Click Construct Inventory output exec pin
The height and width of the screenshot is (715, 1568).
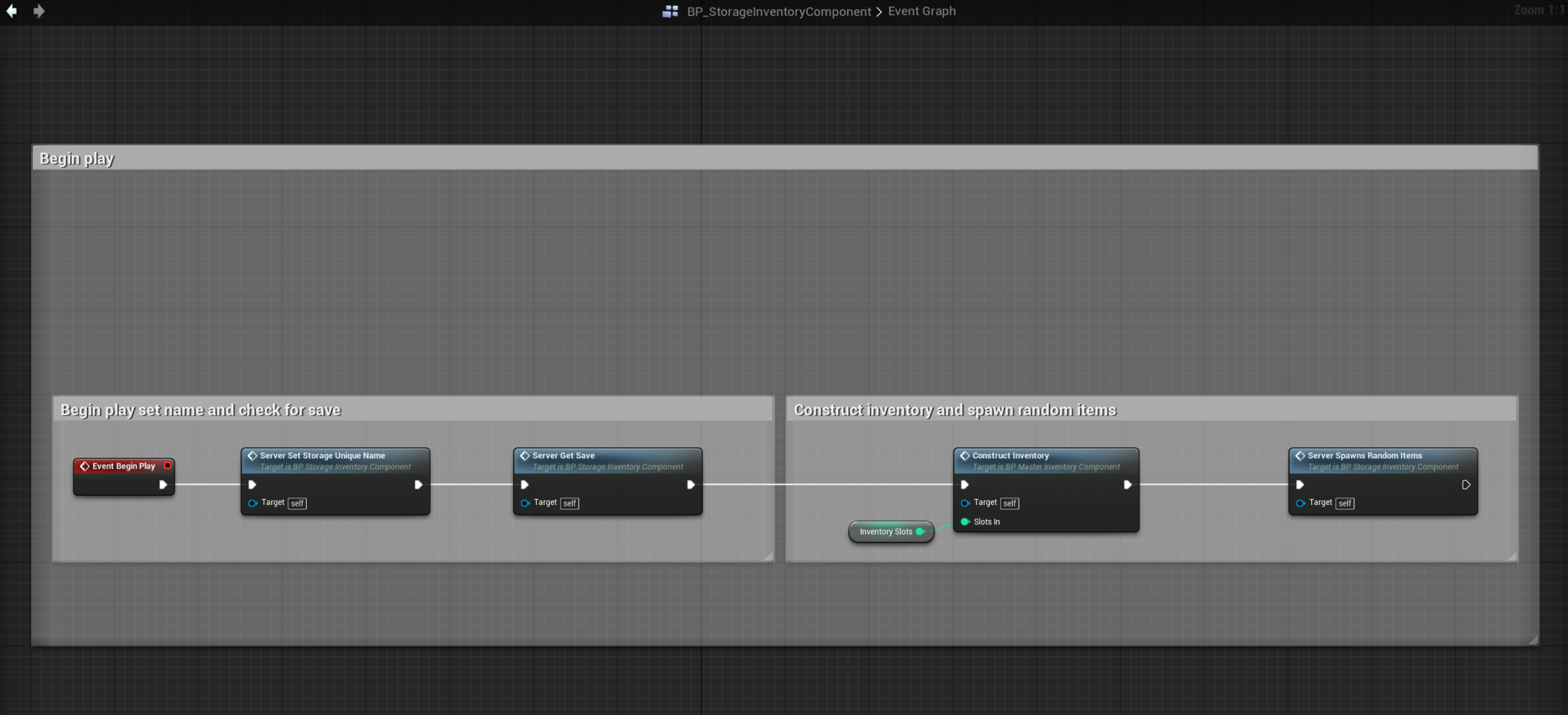(x=1127, y=485)
